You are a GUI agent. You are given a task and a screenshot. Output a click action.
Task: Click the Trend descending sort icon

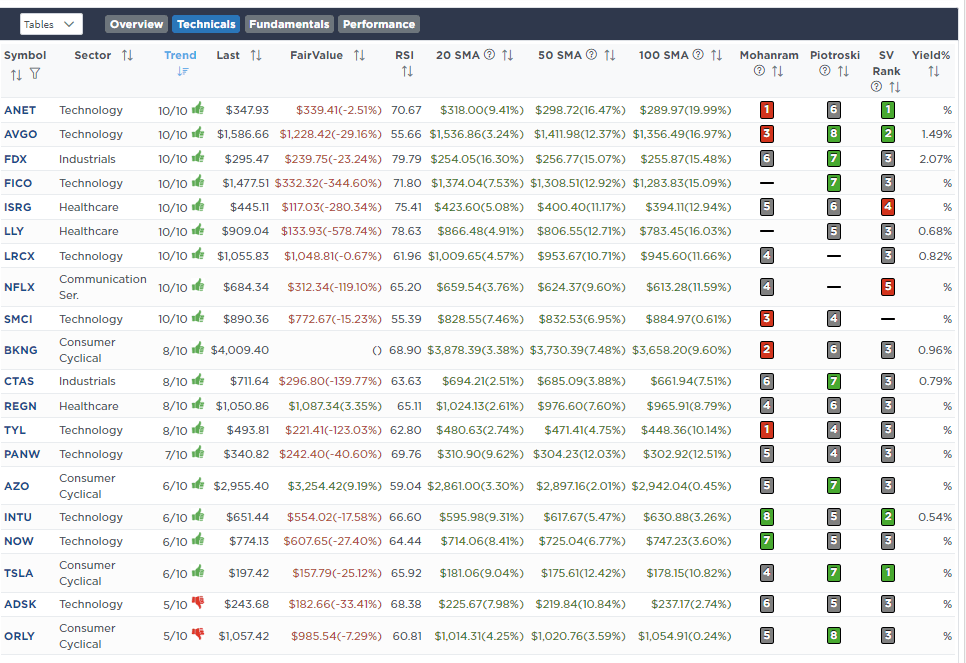click(x=181, y=72)
